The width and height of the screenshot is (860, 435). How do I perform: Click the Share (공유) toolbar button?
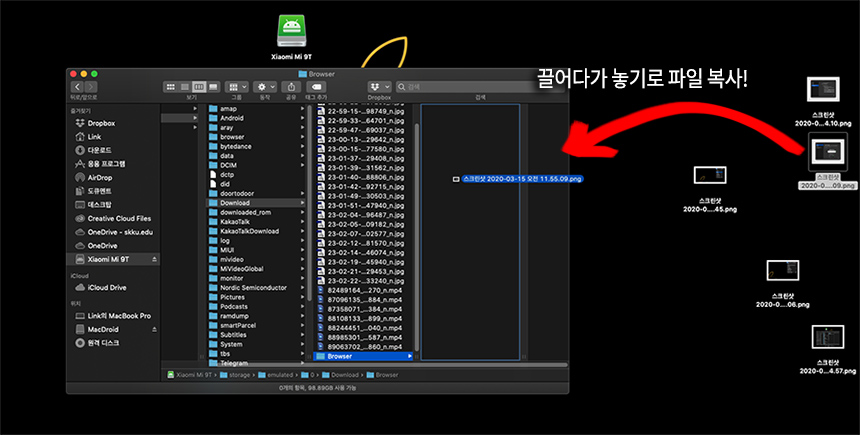(291, 87)
